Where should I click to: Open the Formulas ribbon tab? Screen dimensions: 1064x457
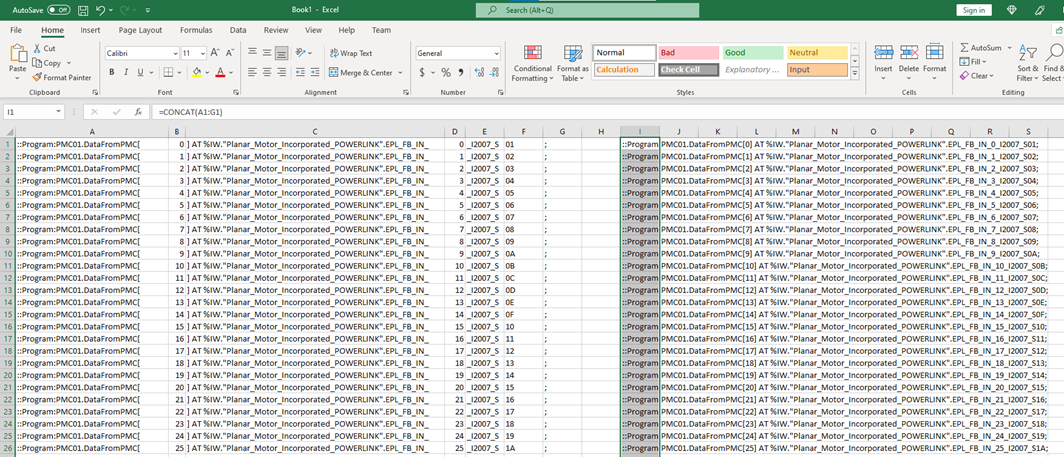[195, 30]
